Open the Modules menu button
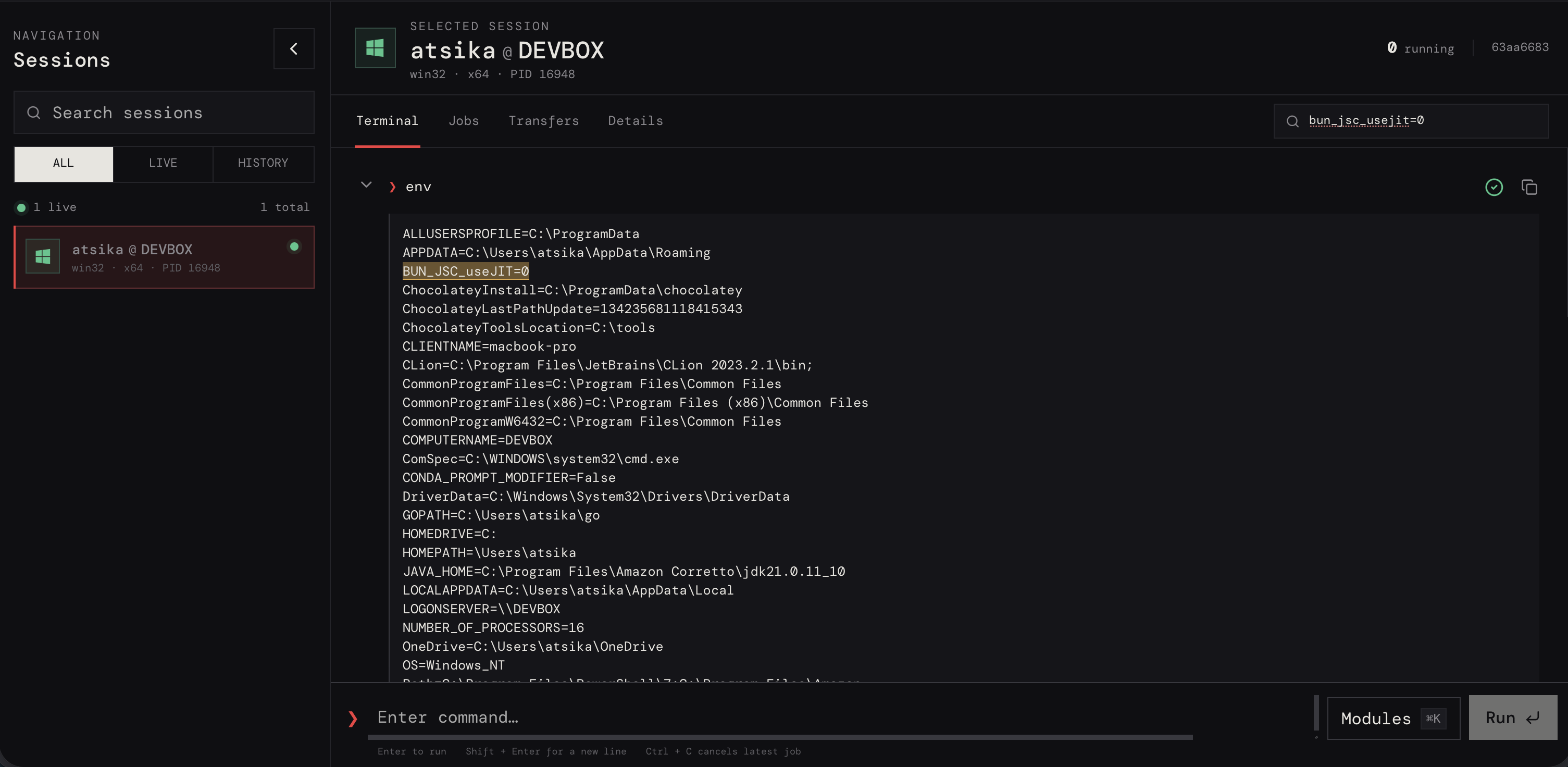The width and height of the screenshot is (1568, 767). pos(1393,719)
